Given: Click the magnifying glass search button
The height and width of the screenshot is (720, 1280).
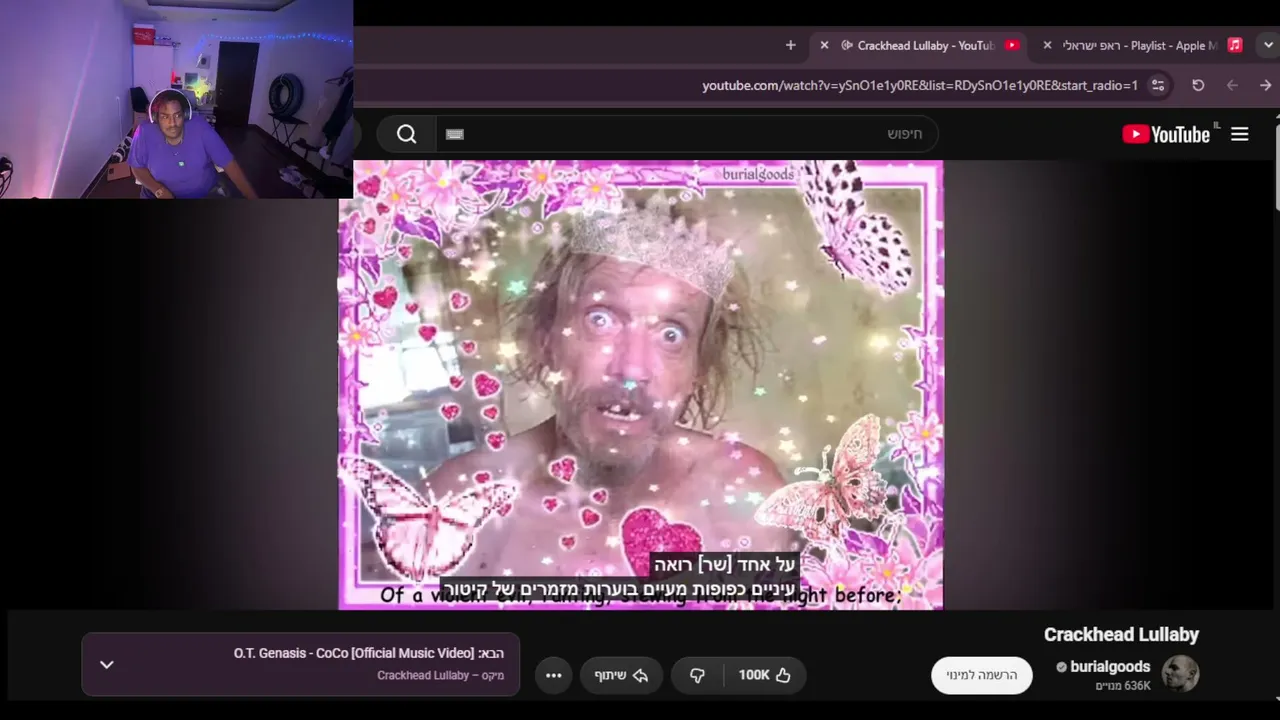Looking at the screenshot, I should tap(406, 134).
